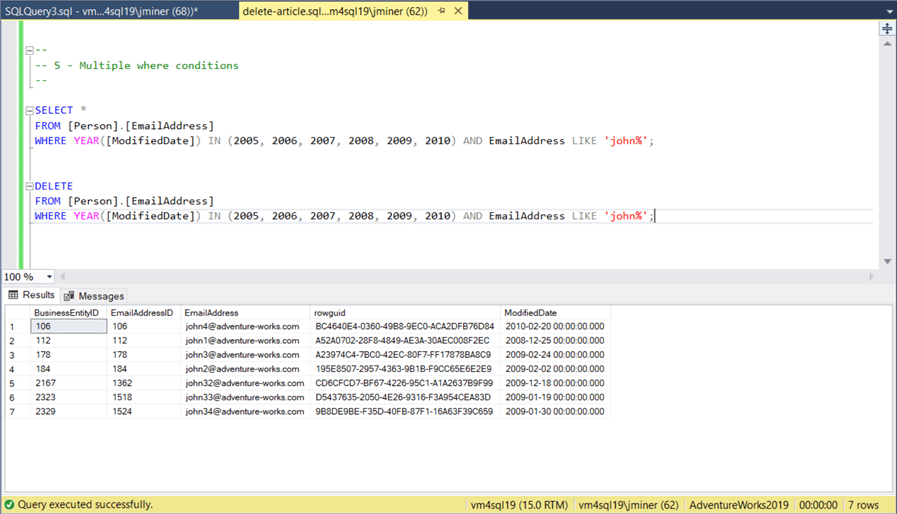Select row header 5 in results
This screenshot has height=514, width=897.
pyautogui.click(x=17, y=383)
